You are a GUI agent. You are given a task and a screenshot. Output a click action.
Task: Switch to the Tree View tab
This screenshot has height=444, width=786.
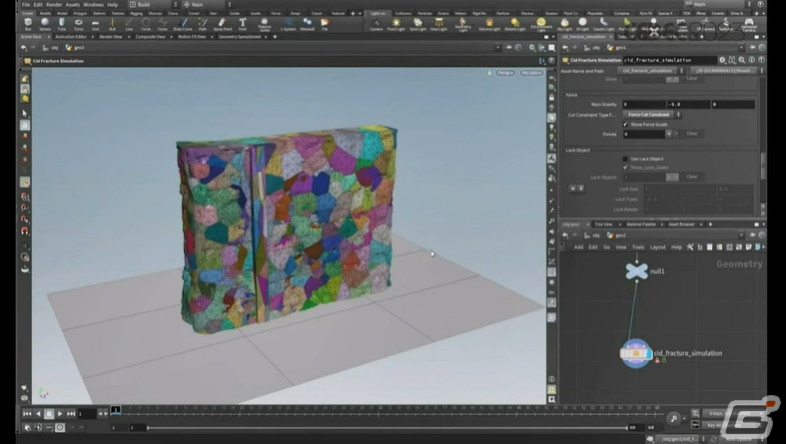coord(604,224)
